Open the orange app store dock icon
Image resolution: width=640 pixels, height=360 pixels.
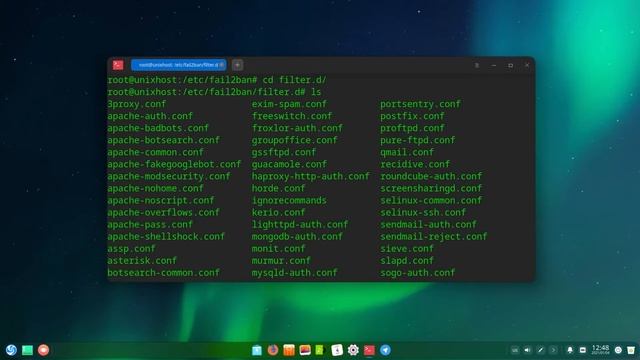click(x=289, y=350)
